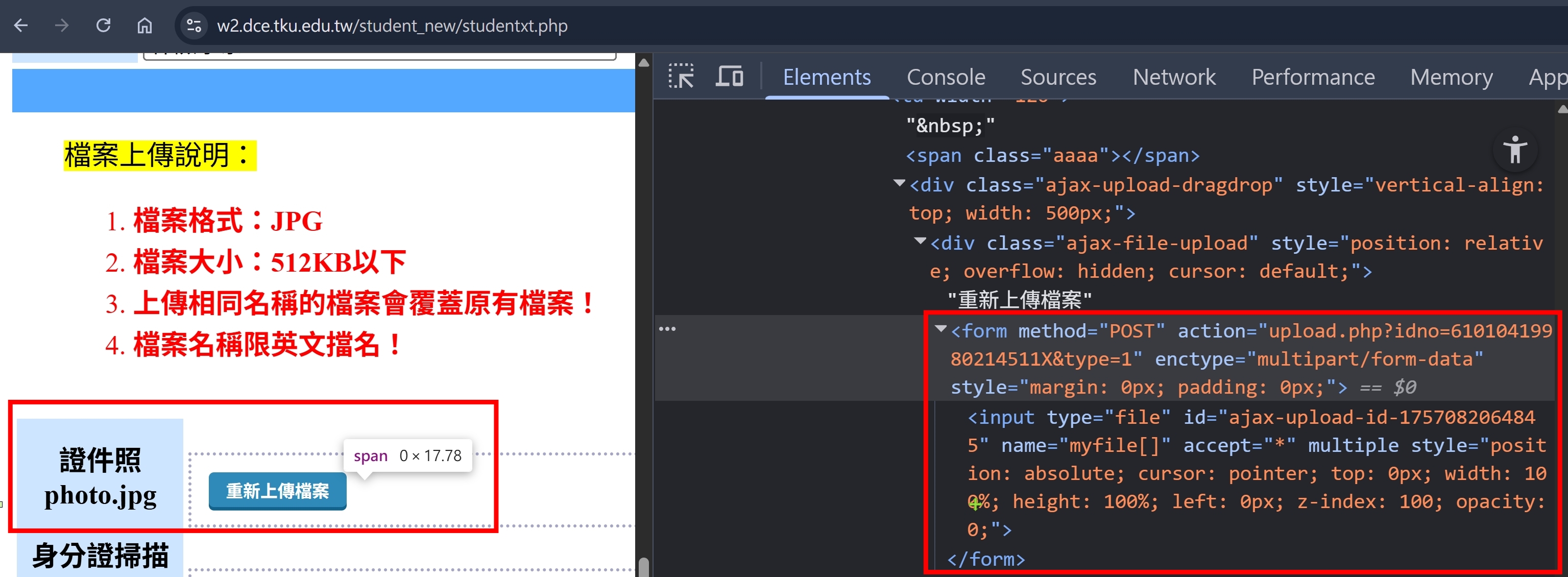Click the enctype multipart/form-data attribute
Viewport: 1568px width, 577px height.
1319,359
